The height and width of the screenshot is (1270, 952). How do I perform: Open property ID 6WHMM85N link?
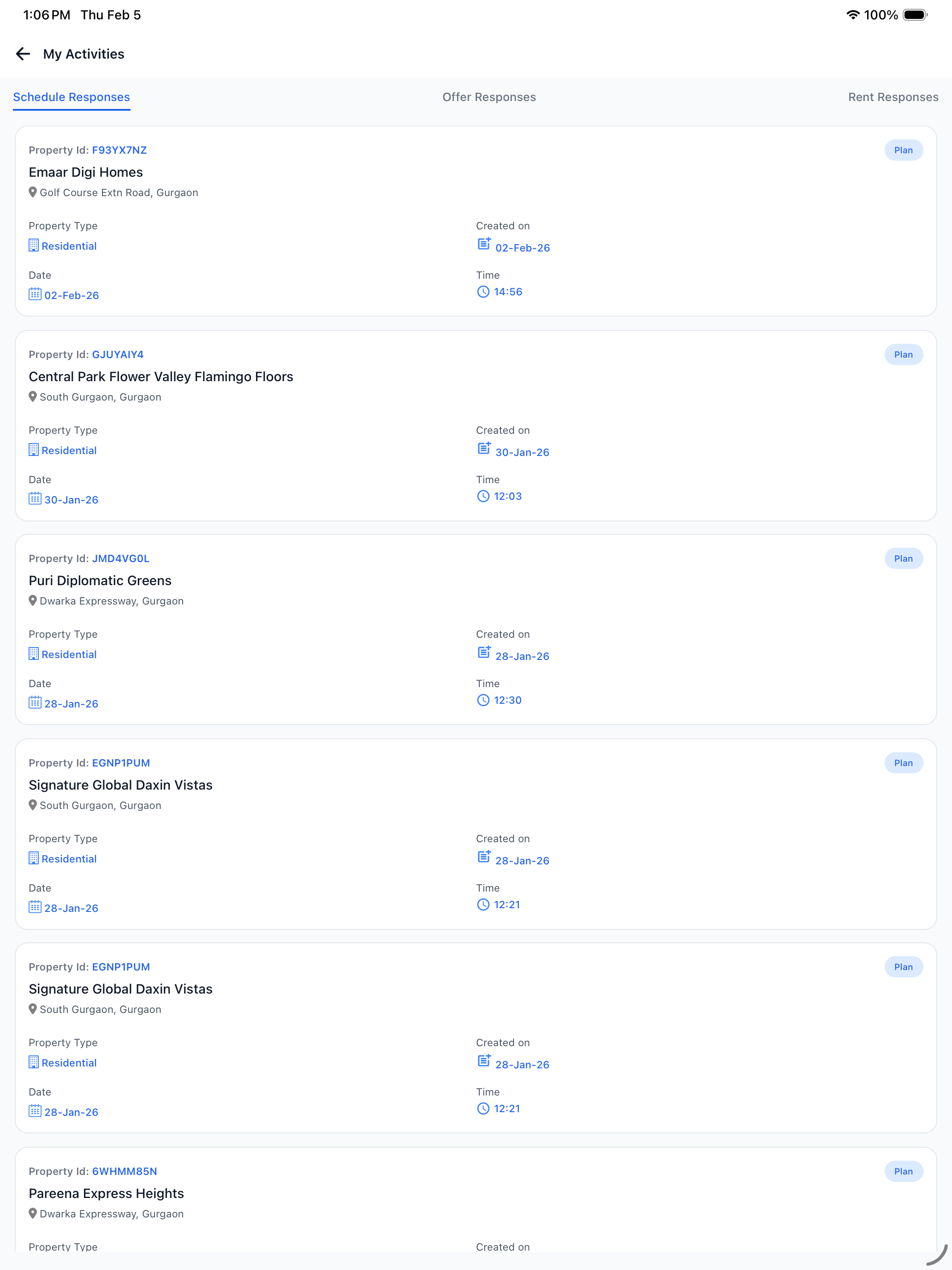tap(125, 1171)
